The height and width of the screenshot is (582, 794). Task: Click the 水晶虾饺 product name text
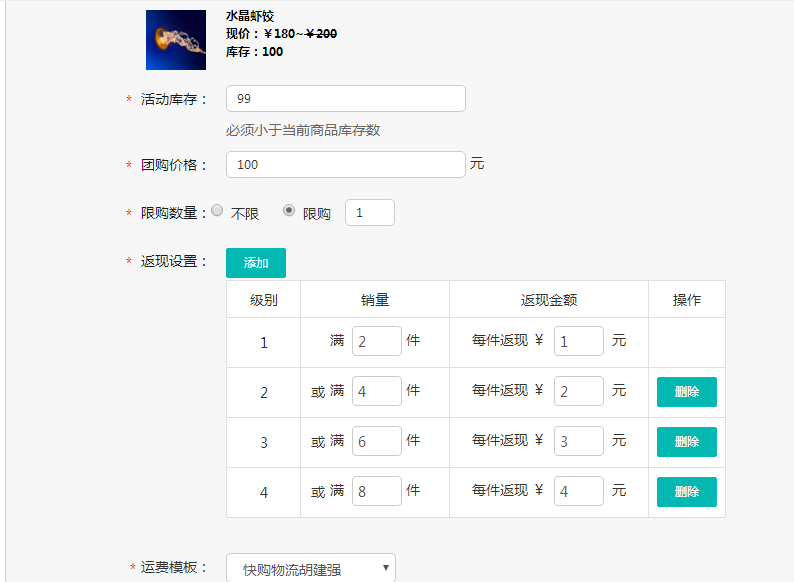point(250,16)
